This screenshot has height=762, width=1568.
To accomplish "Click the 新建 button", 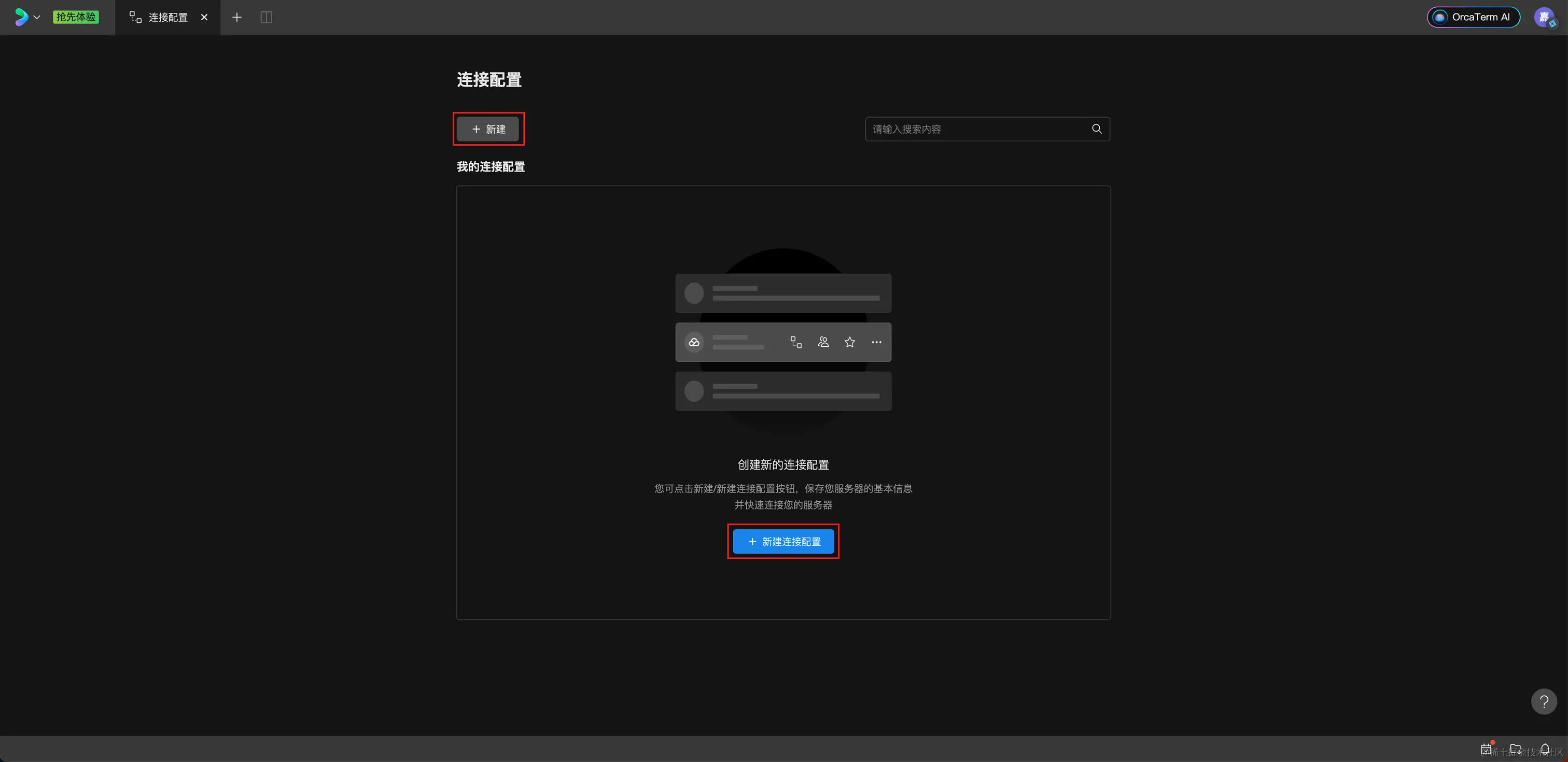I will point(488,129).
